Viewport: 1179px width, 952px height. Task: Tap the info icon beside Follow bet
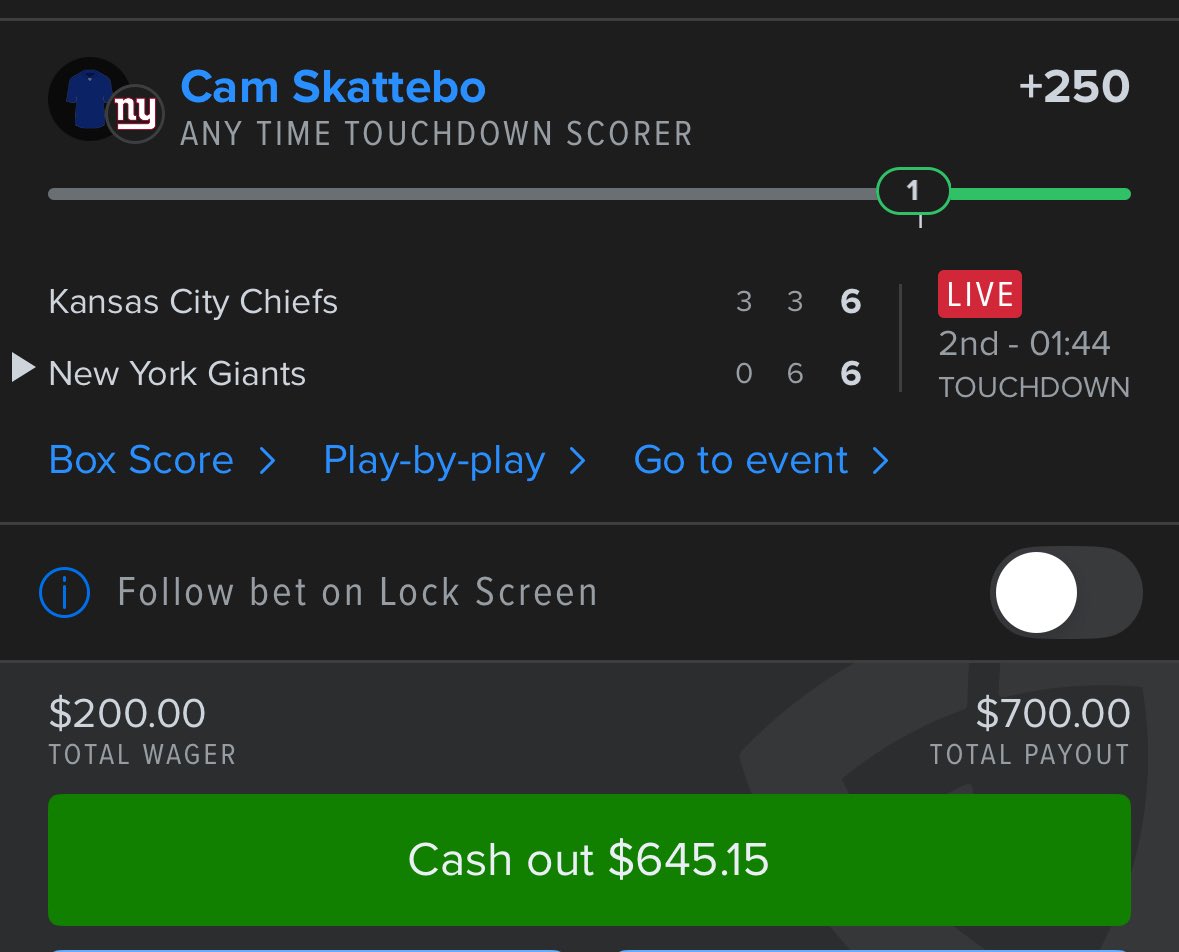pos(65,593)
